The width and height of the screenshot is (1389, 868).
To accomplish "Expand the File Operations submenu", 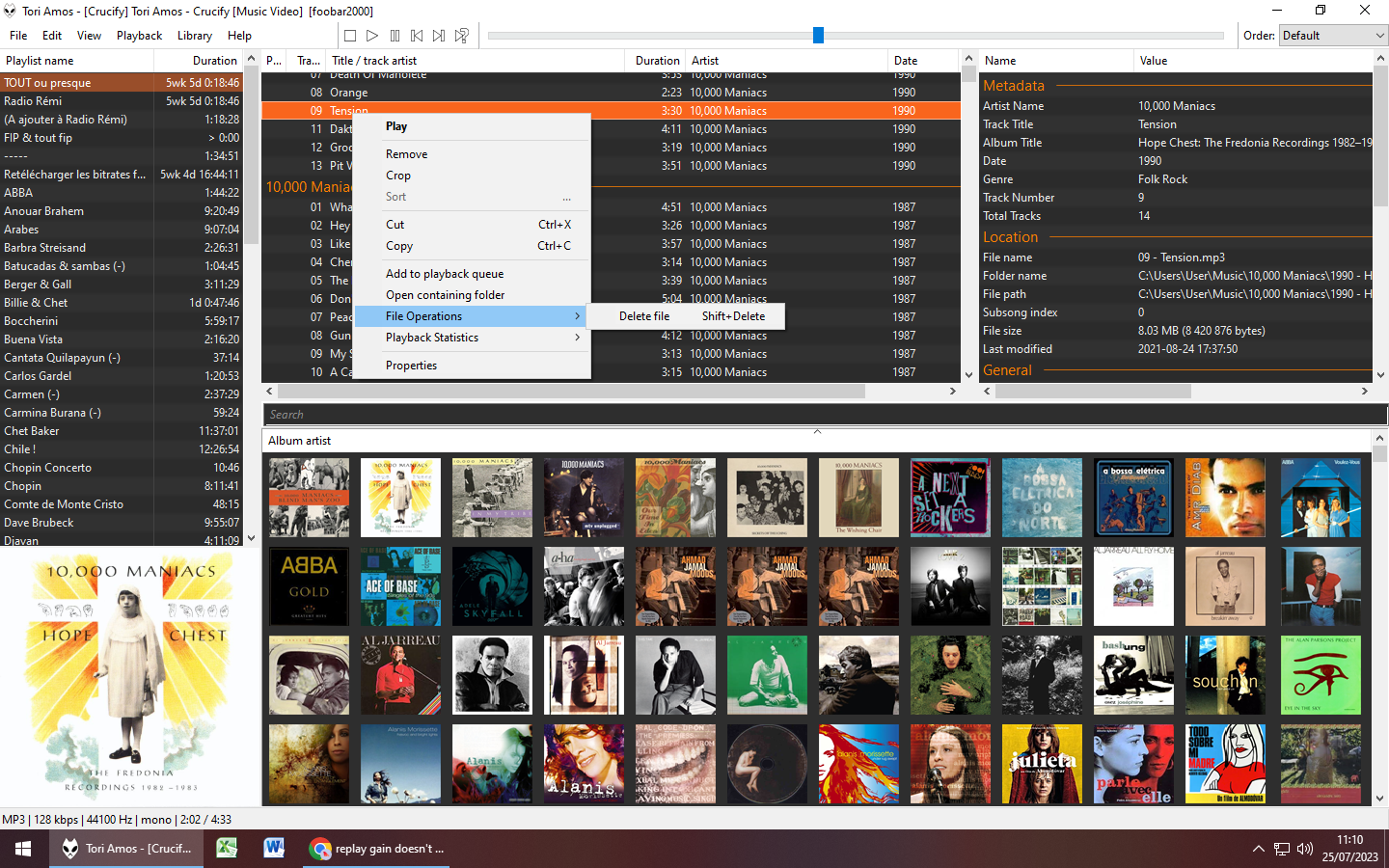I will tap(473, 316).
